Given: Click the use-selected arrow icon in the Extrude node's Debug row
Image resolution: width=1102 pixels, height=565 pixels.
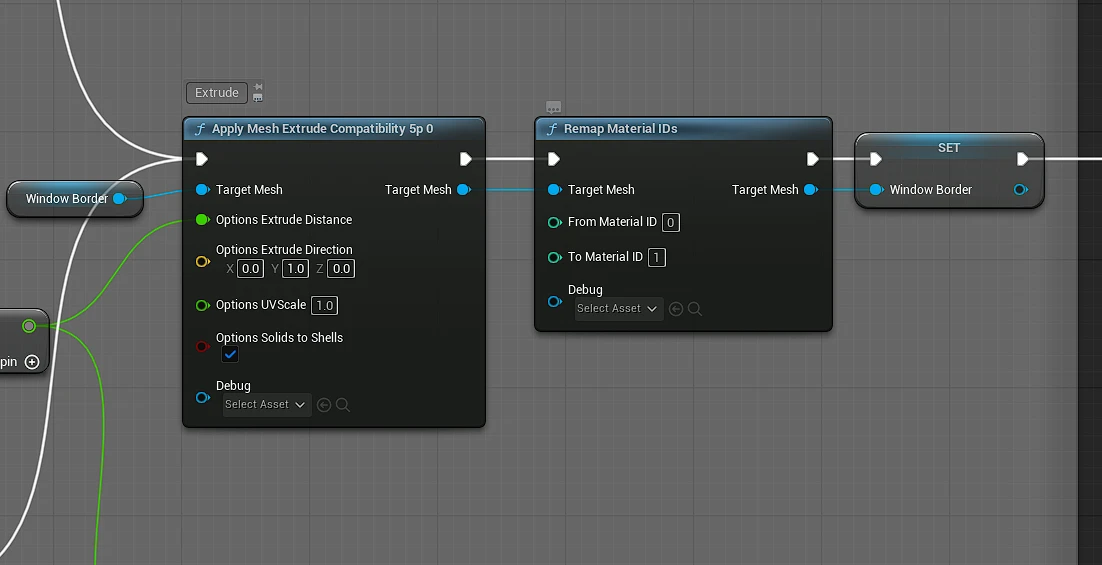Looking at the screenshot, I should coord(324,405).
